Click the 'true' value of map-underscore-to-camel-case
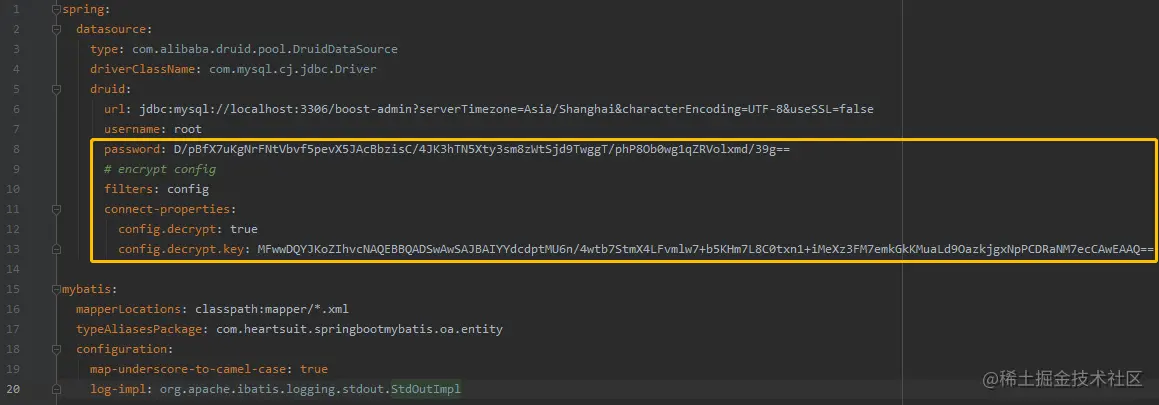Image resolution: width=1159 pixels, height=405 pixels. click(313, 369)
